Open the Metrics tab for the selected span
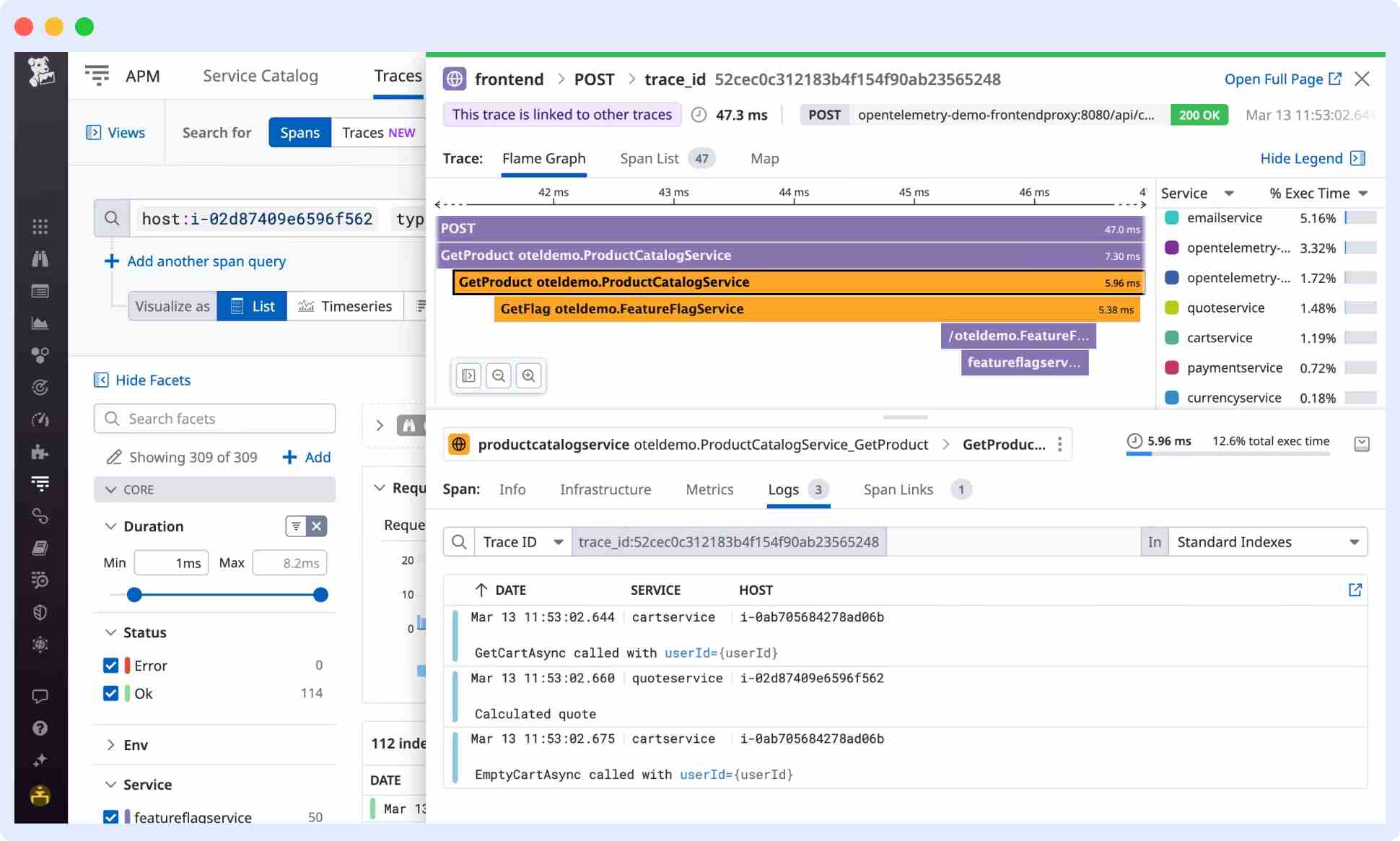1400x841 pixels. coord(709,489)
